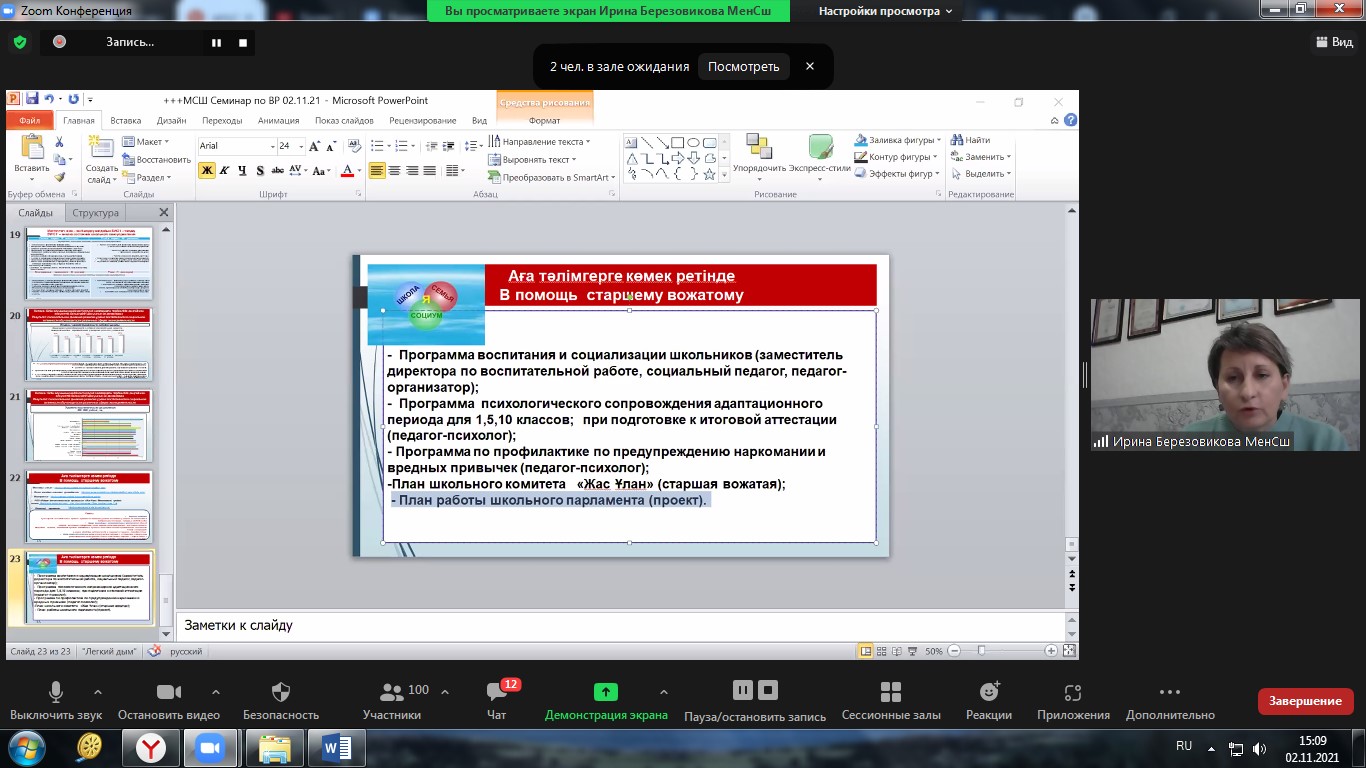Open Breakout Rooms (Сессионные залы)
This screenshot has height=768, width=1366.
890,694
